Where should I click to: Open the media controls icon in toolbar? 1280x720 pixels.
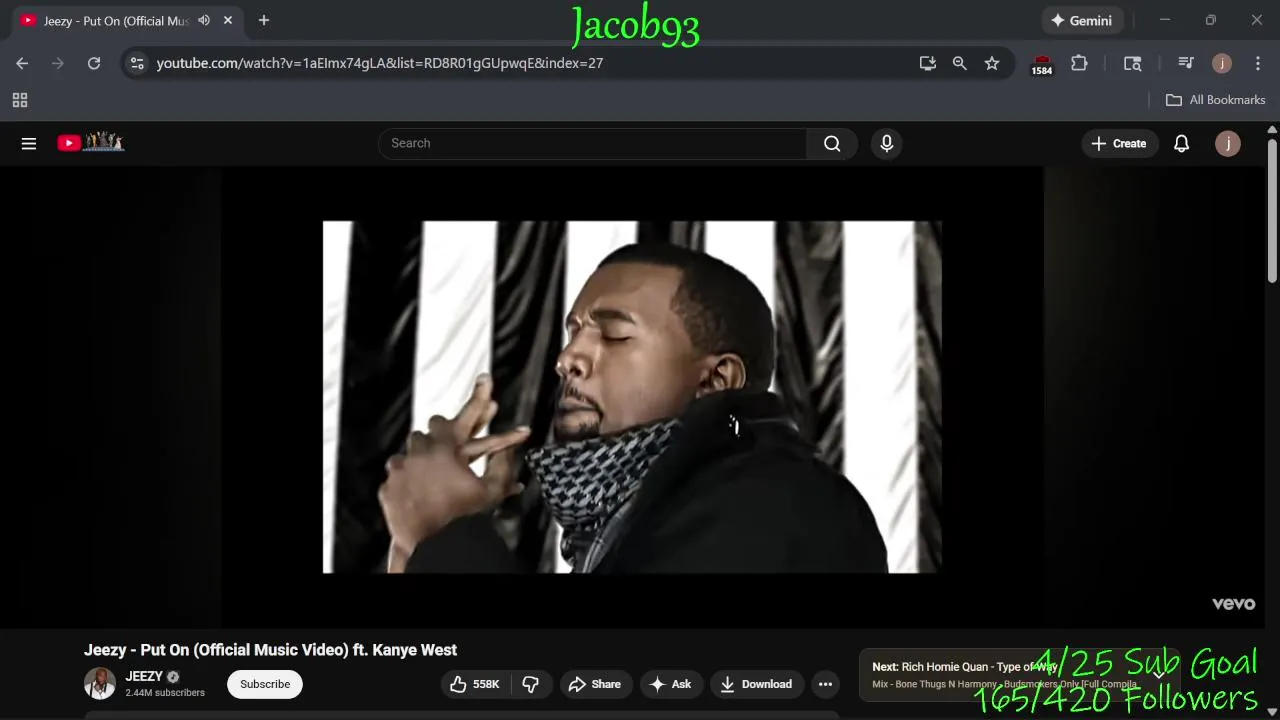tap(1186, 63)
